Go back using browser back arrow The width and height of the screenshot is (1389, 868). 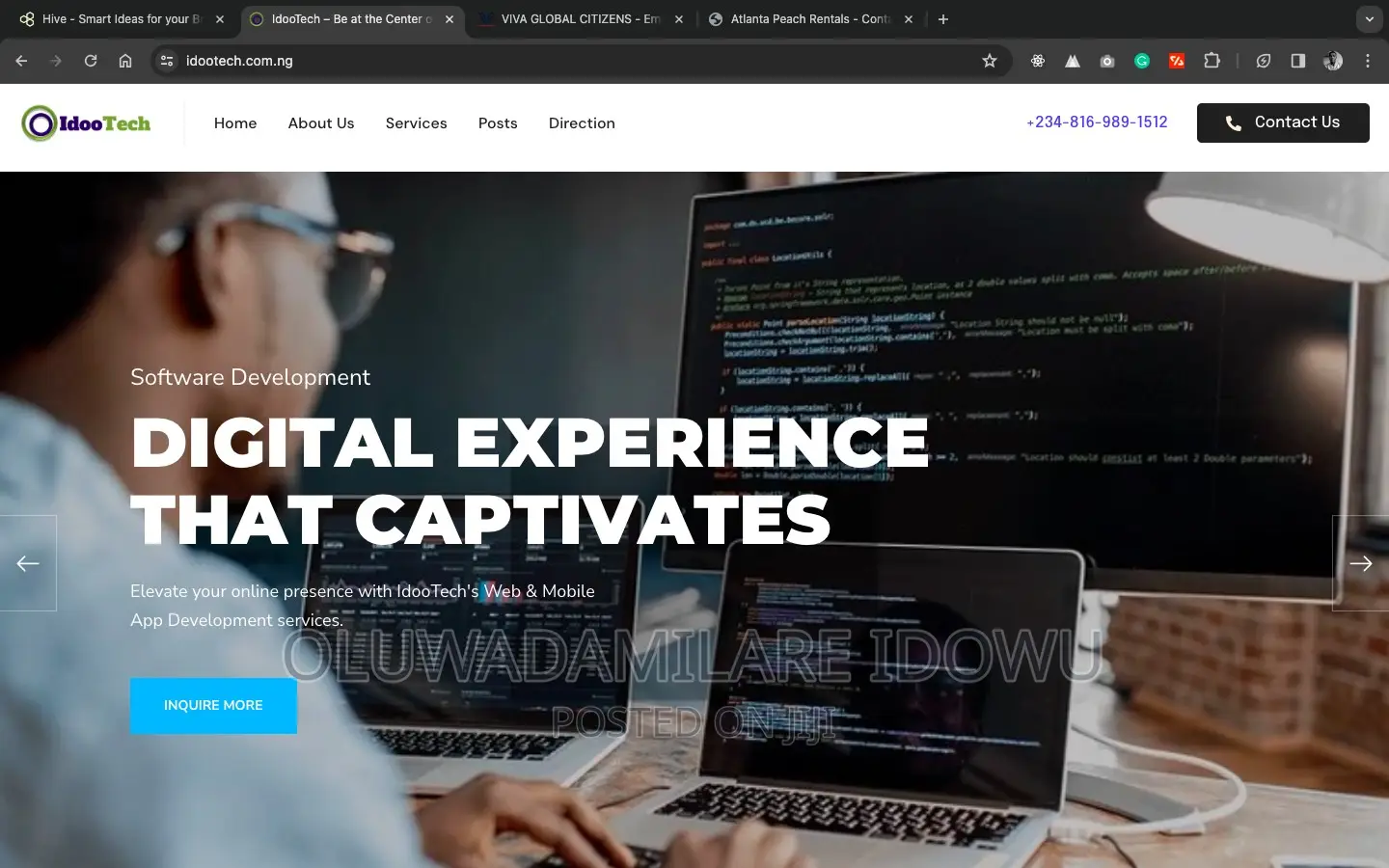pos(21,61)
